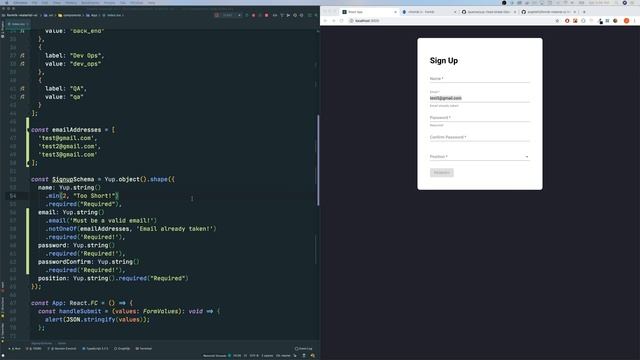Toggle the read-only lock icon in status bar
This screenshot has width=640, height=360.
coord(295,356)
